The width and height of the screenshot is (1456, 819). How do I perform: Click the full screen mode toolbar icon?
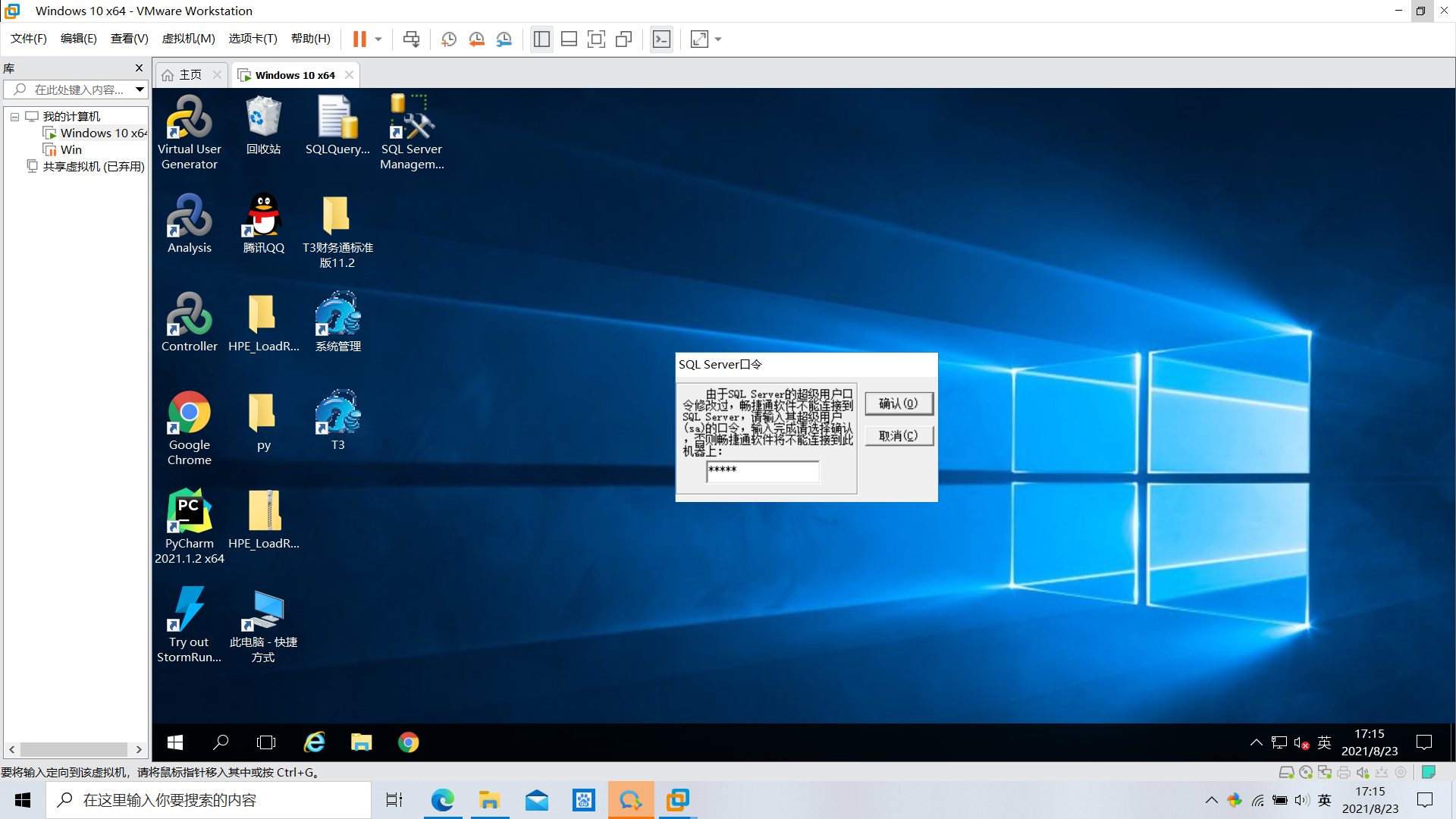click(596, 39)
